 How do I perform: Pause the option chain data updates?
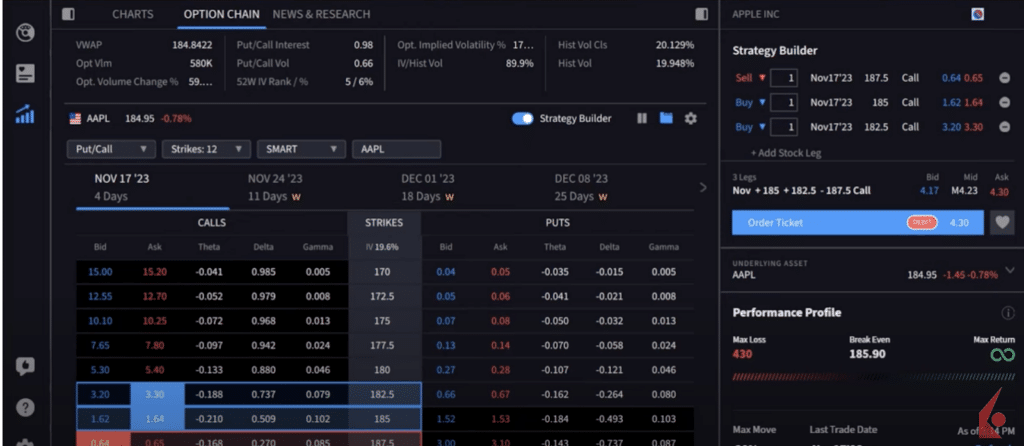[x=642, y=118]
